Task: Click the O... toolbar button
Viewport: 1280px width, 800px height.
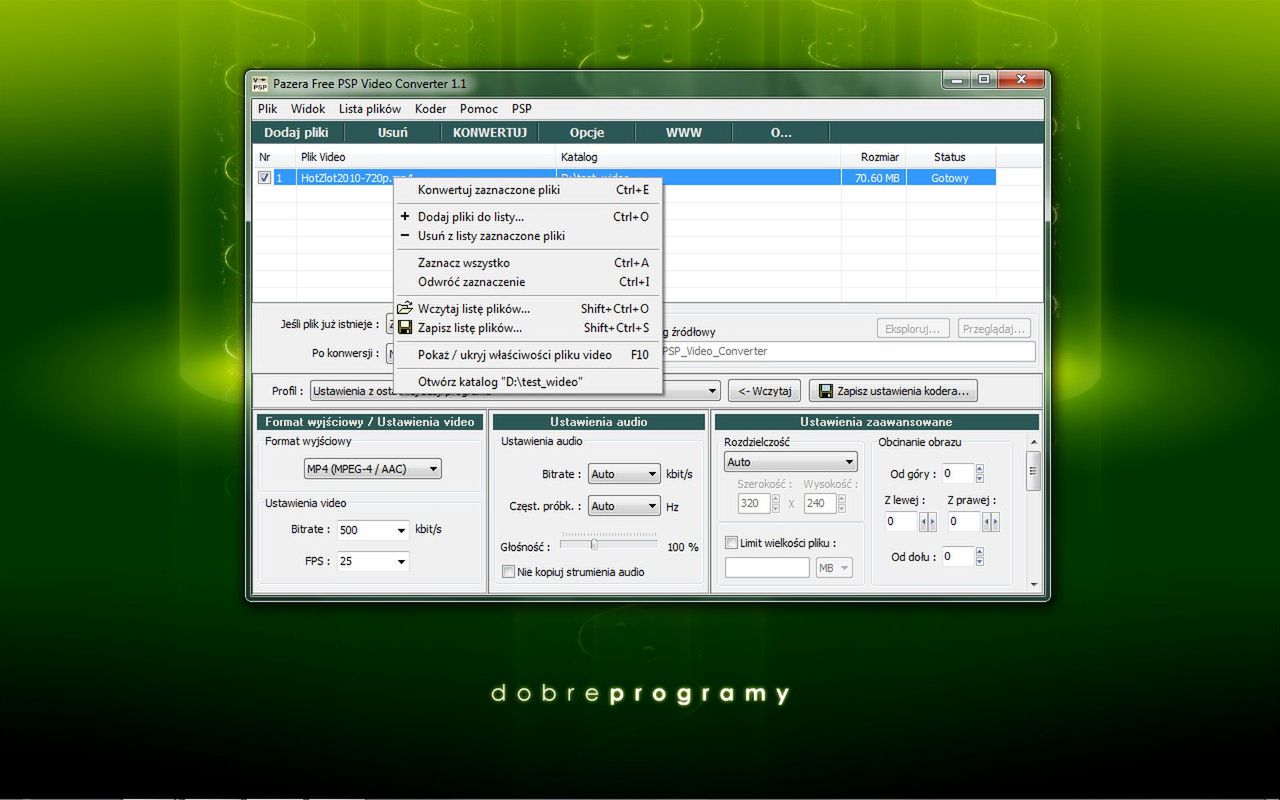Action: coord(781,132)
